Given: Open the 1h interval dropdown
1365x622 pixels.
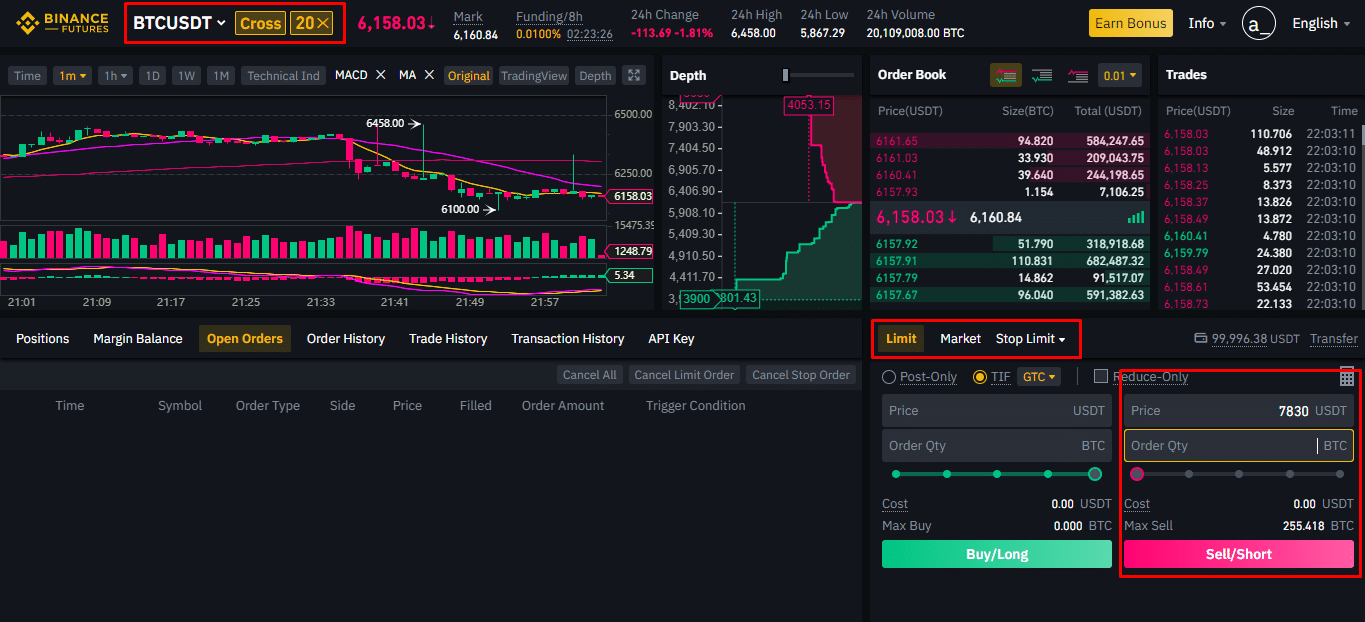Looking at the screenshot, I should pyautogui.click(x=116, y=75).
